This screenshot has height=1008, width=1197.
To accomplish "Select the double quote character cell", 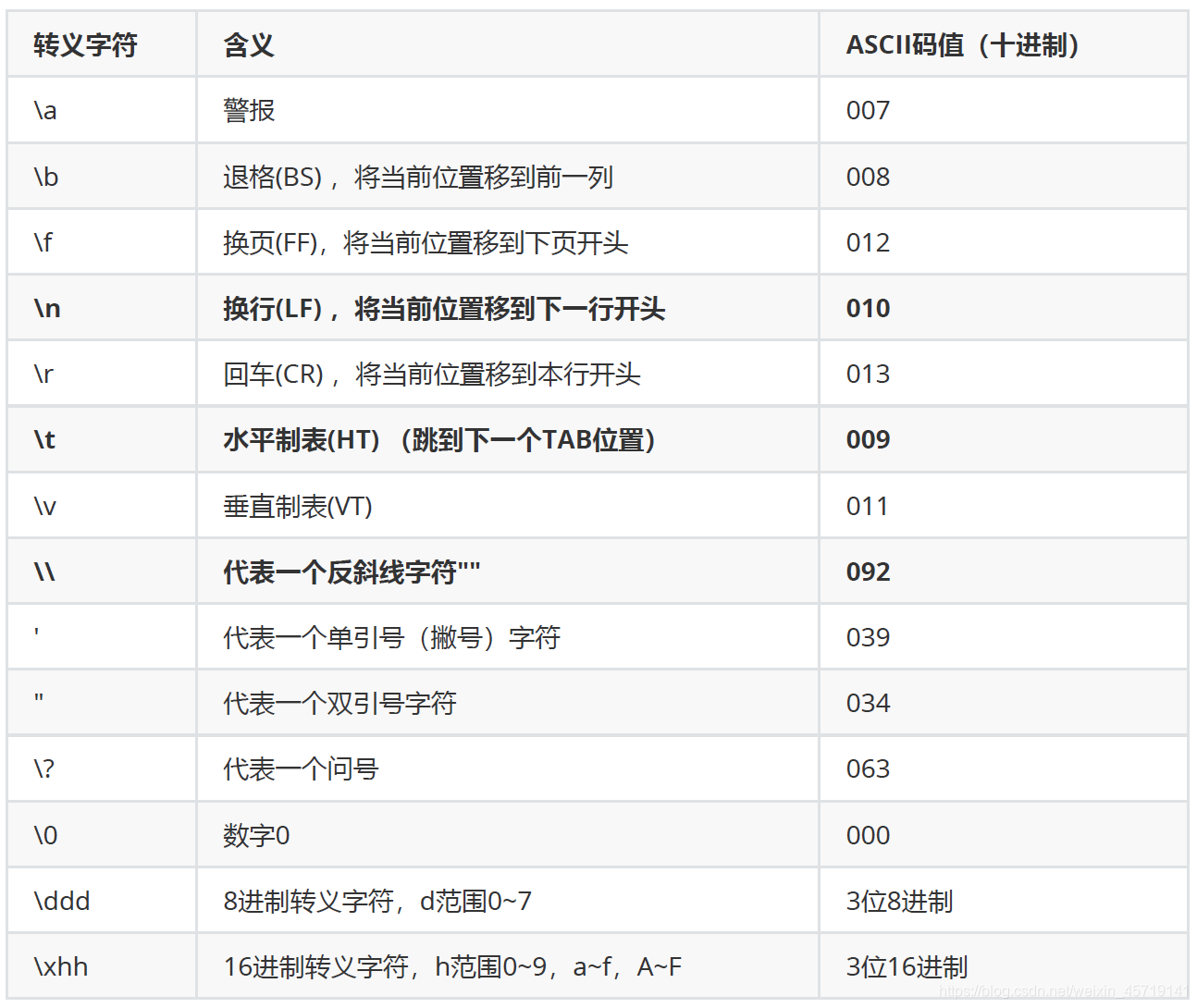I will coord(102,703).
